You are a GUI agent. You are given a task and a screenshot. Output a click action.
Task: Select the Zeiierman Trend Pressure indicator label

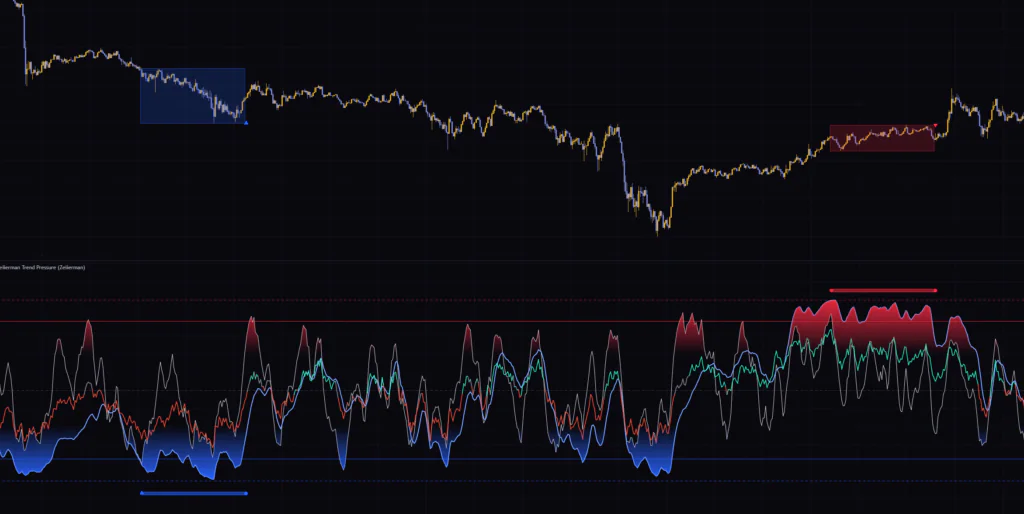pyautogui.click(x=42, y=267)
